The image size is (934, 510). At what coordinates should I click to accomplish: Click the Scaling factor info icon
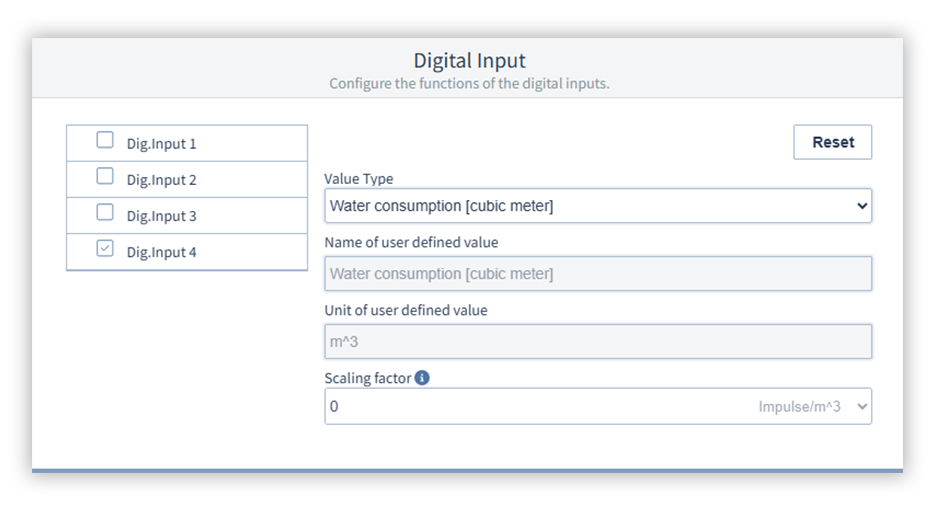[x=422, y=378]
